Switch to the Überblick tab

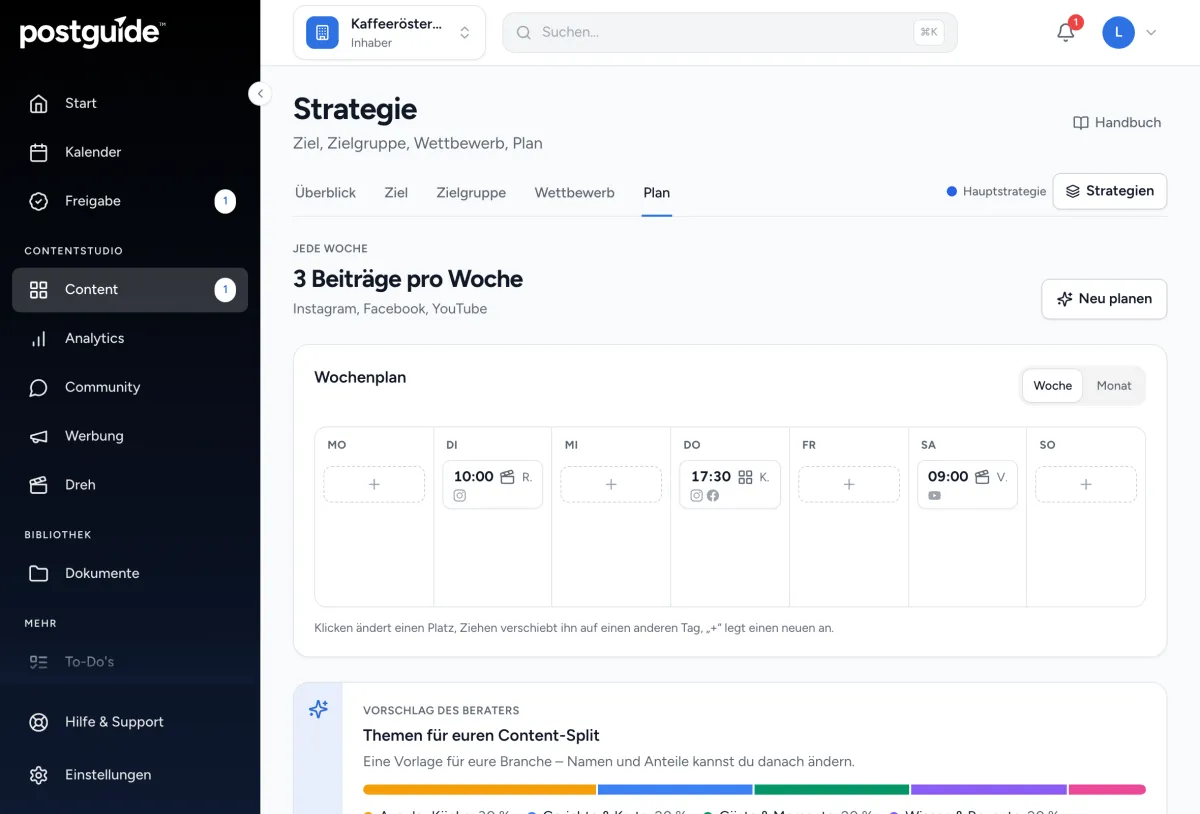coord(325,193)
